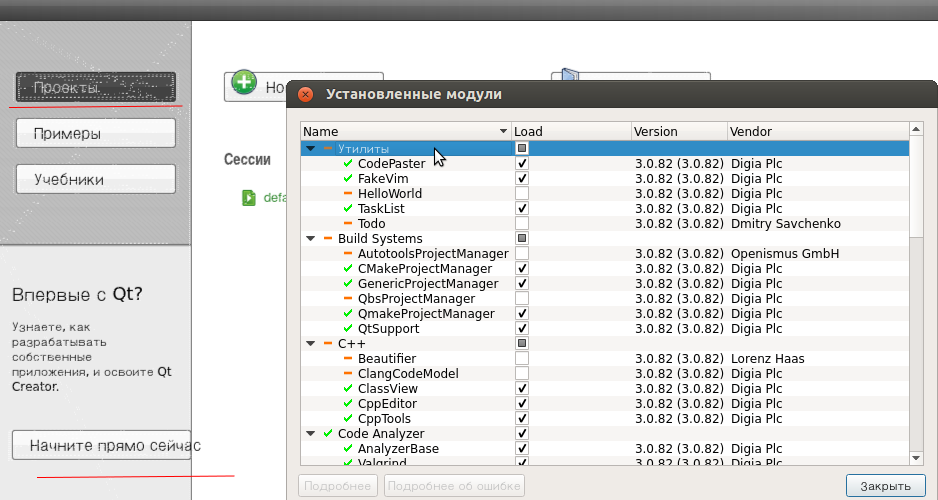Open Учебники tab in welcome sidebar

96,179
